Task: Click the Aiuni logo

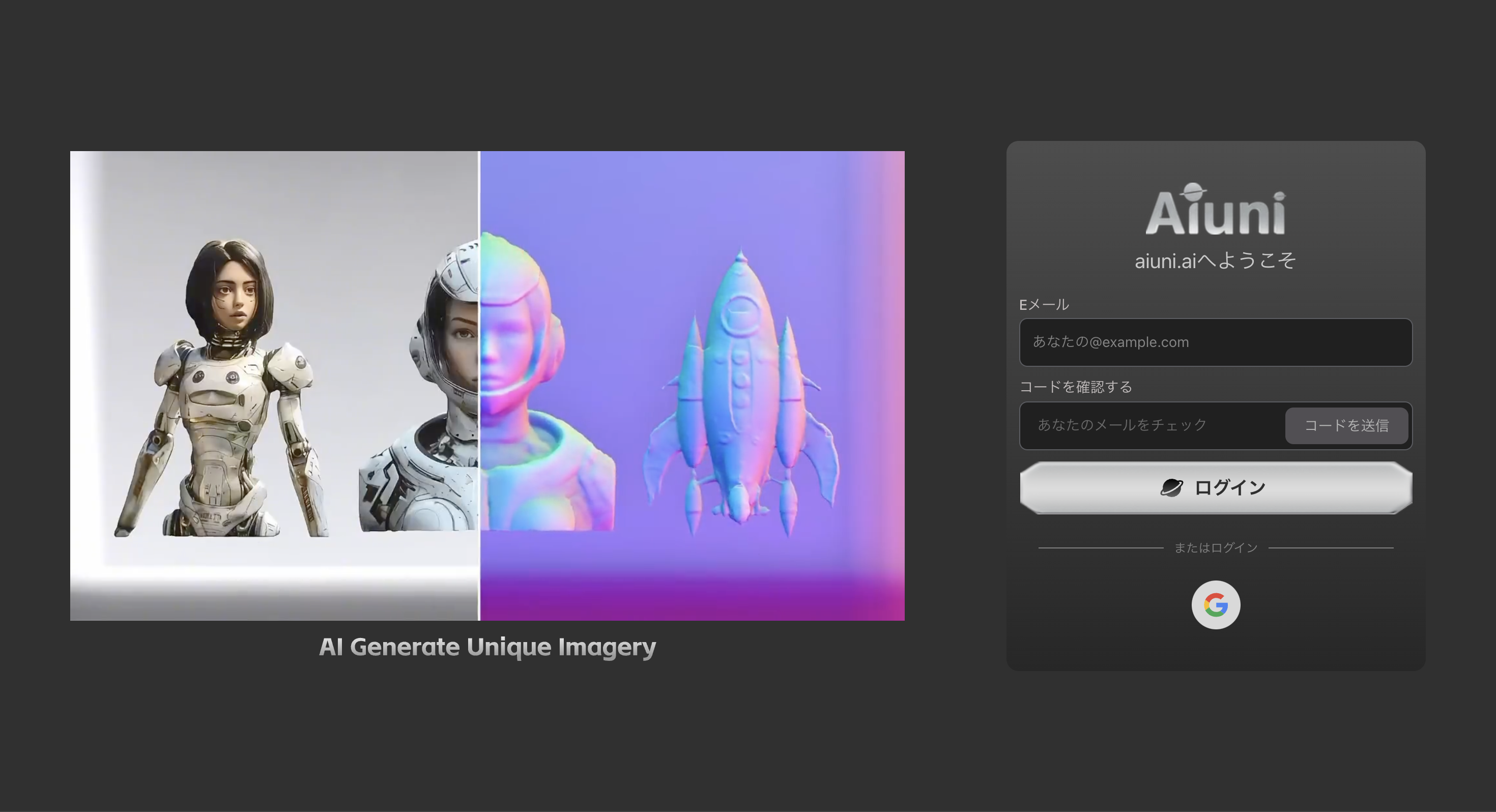Action: click(1216, 209)
